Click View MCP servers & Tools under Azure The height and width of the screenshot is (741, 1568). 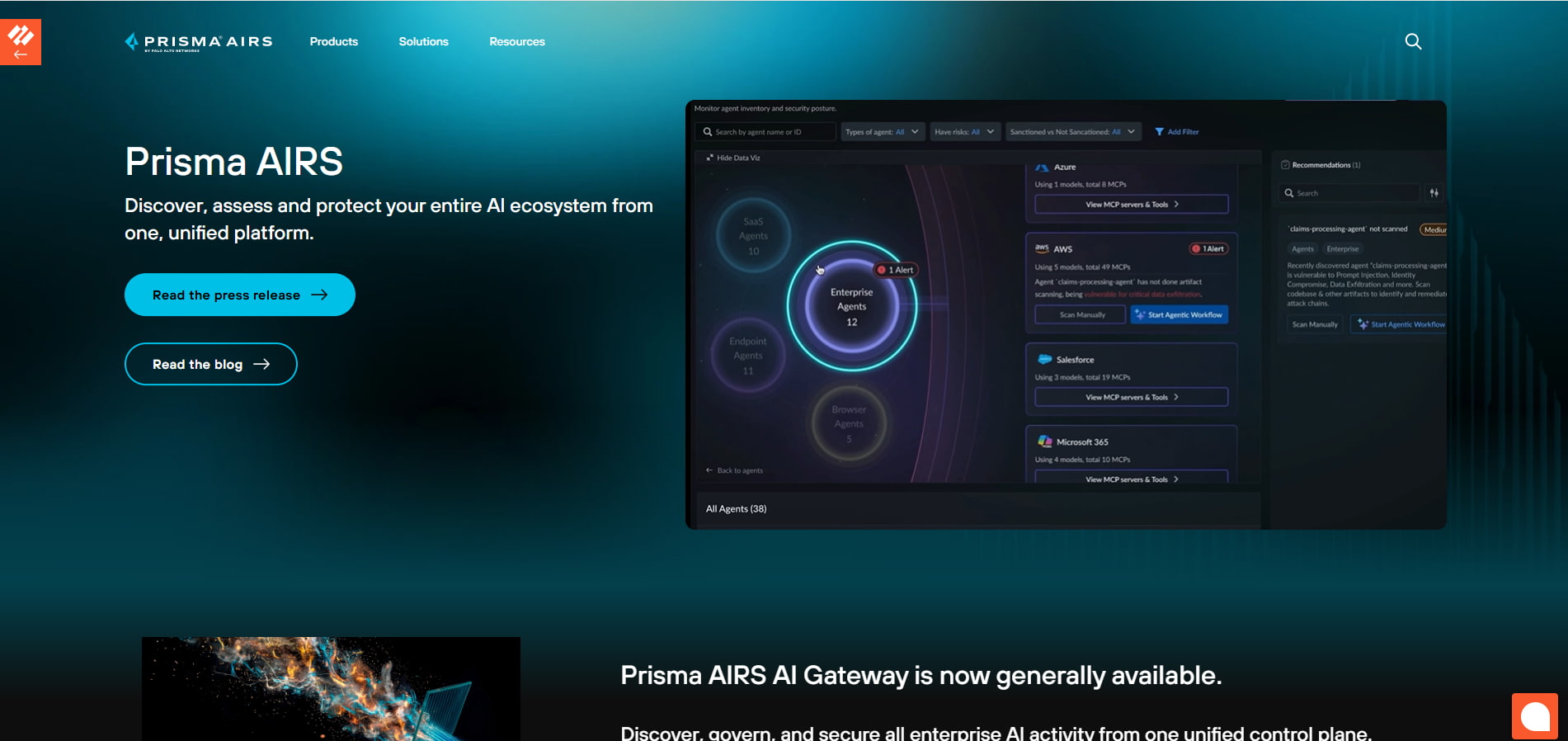1132,204
